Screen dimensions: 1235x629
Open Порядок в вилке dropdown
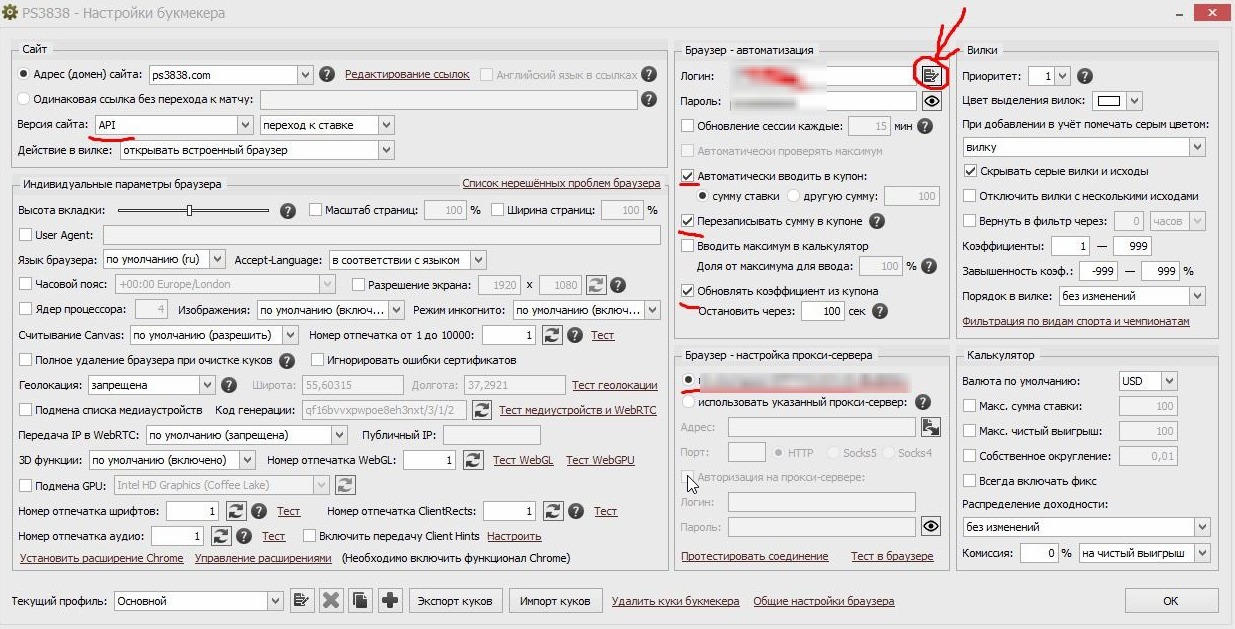tap(1132, 296)
